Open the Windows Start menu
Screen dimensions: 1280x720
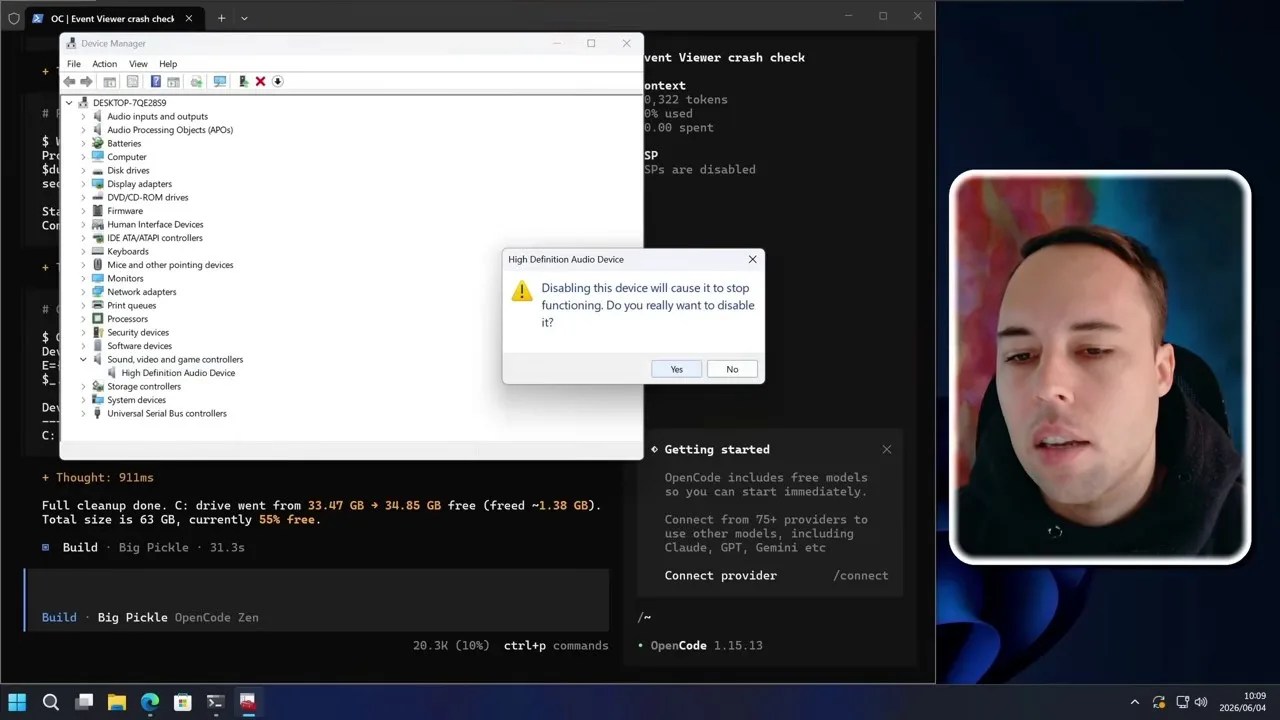pos(17,702)
